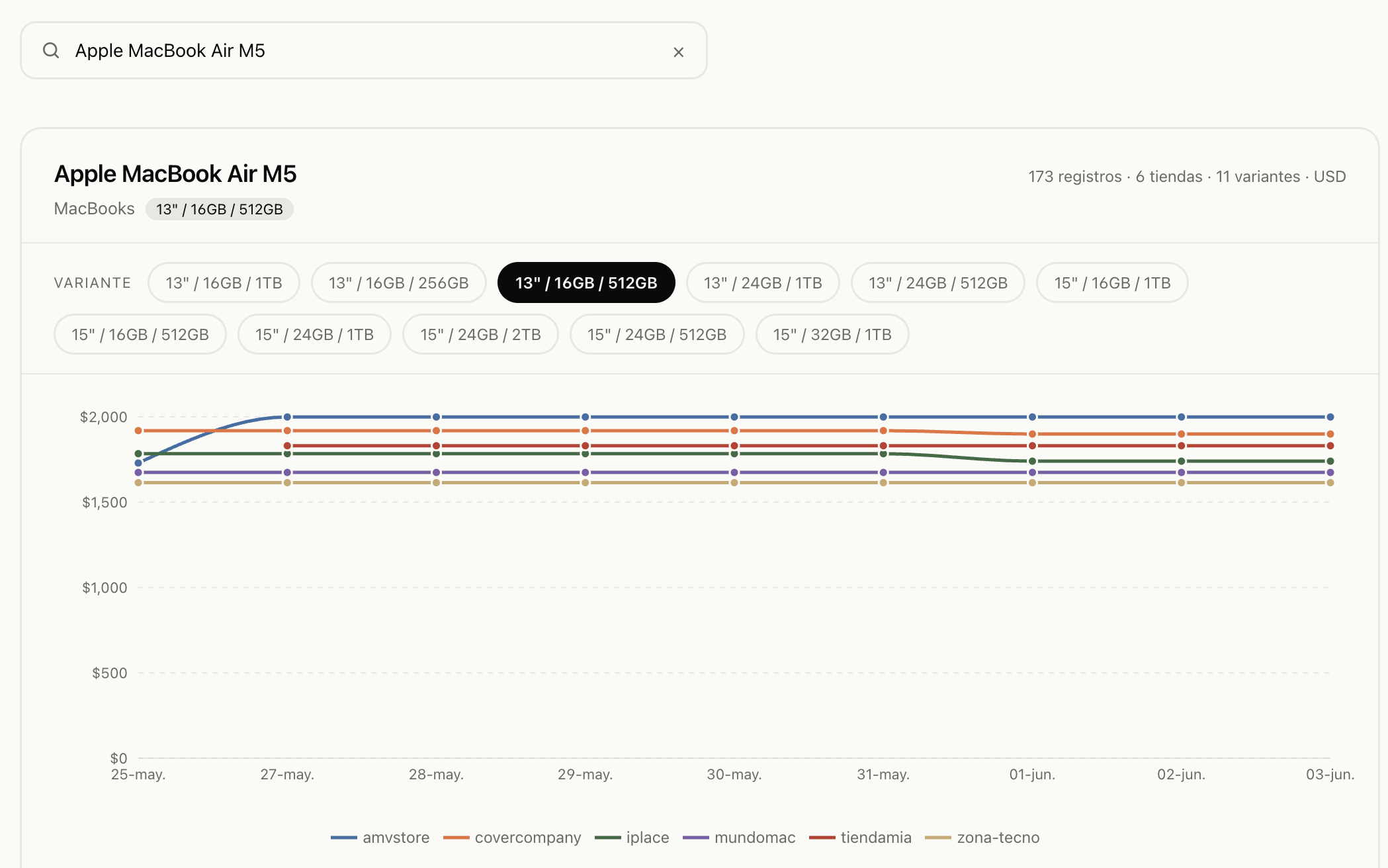Image resolution: width=1388 pixels, height=868 pixels.
Task: Click amvstore data point on 25-may.
Action: 138,463
